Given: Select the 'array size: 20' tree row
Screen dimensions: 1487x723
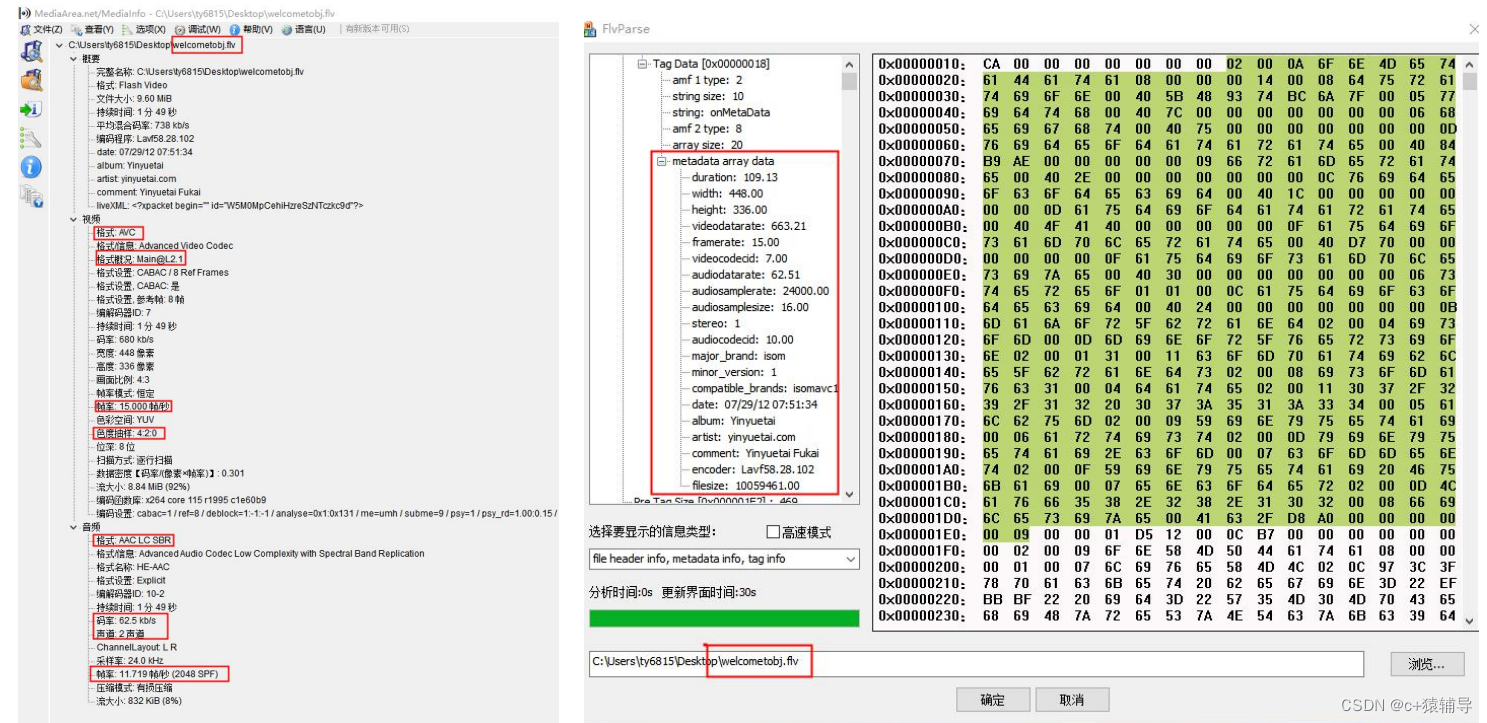Looking at the screenshot, I should [707, 145].
